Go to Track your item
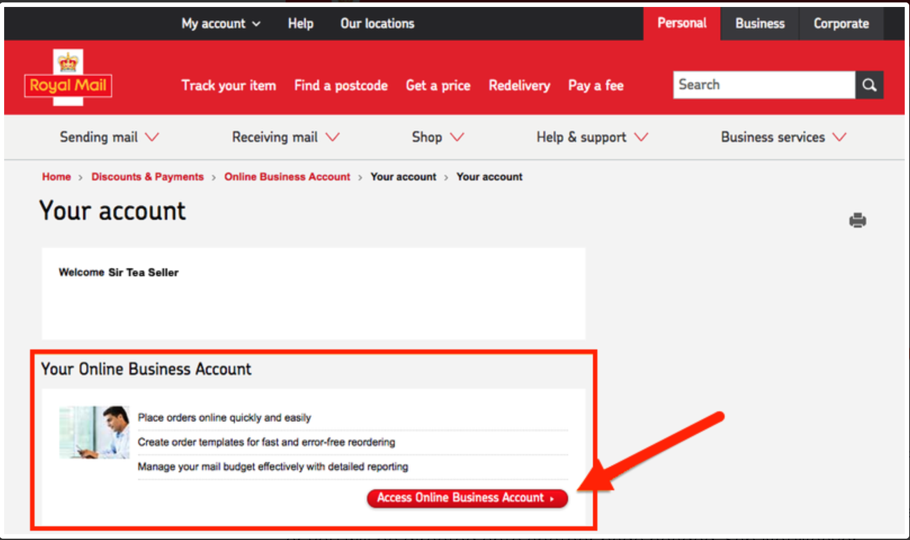 pyautogui.click(x=229, y=85)
